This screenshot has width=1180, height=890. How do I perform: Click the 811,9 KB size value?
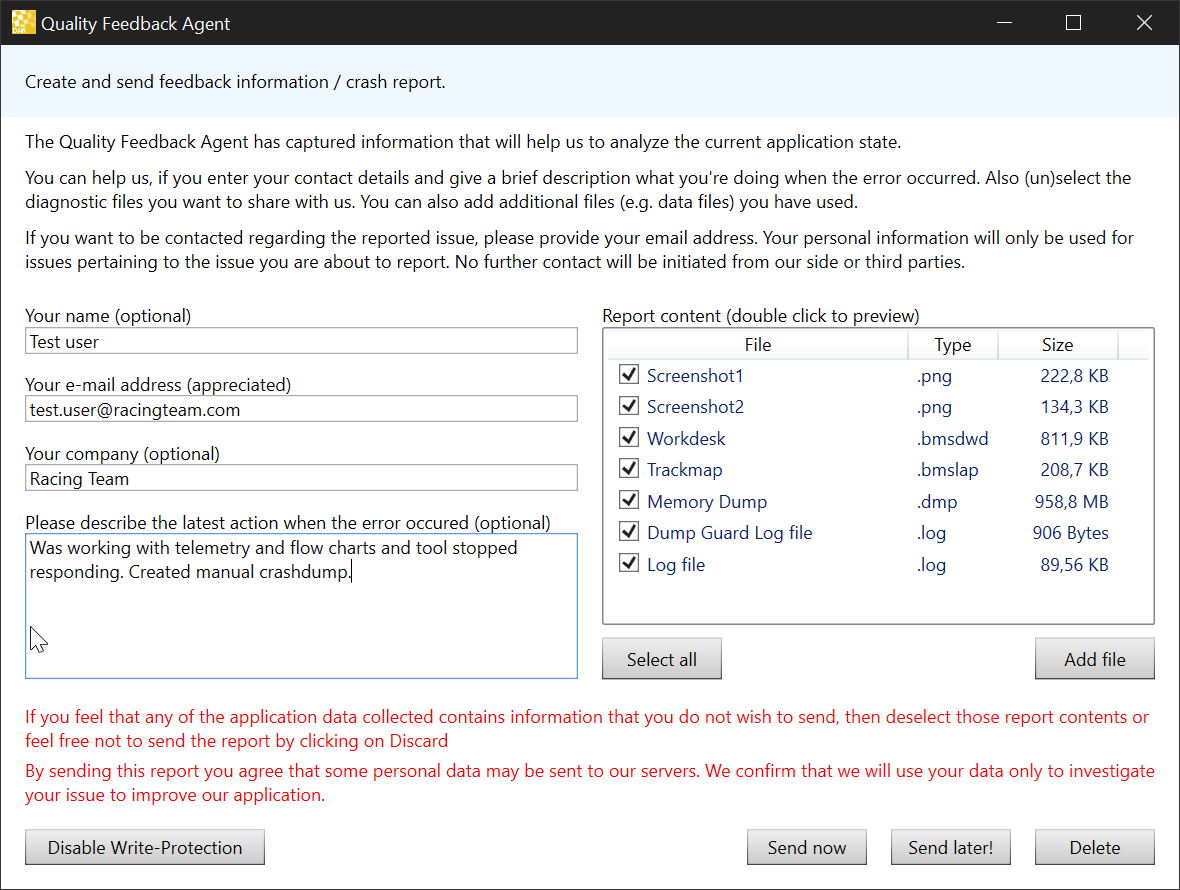tap(1074, 439)
